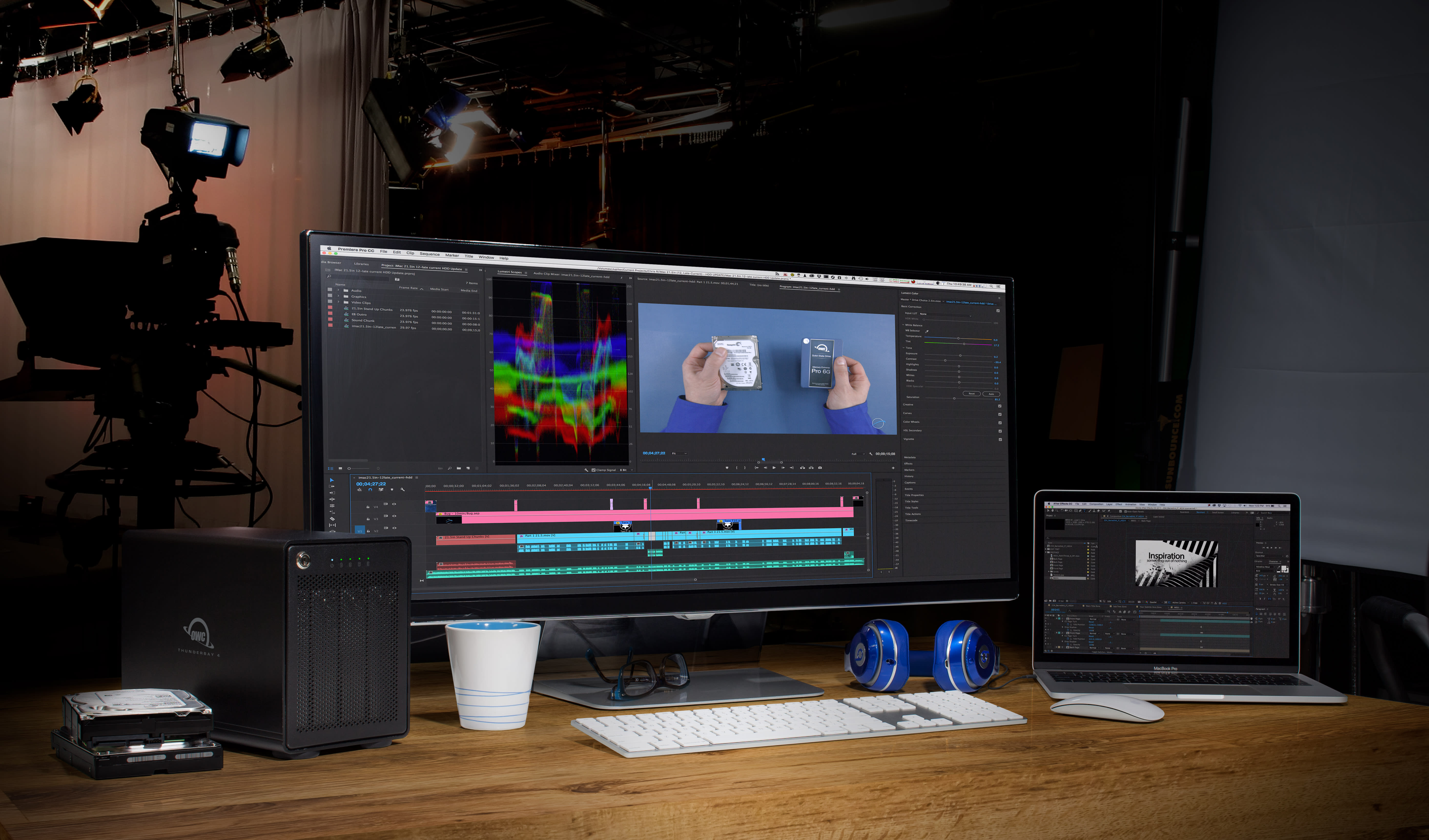Click the New Item icon in Project panel
1429x840 pixels.
pyautogui.click(x=468, y=468)
